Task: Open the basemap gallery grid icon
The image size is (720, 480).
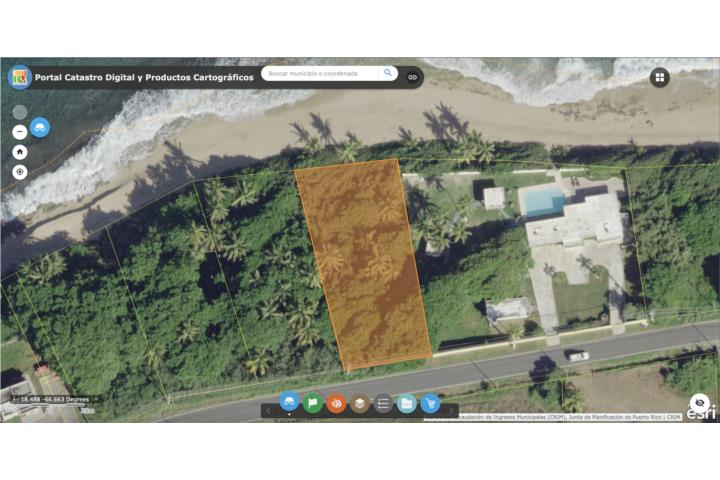Action: (659, 77)
